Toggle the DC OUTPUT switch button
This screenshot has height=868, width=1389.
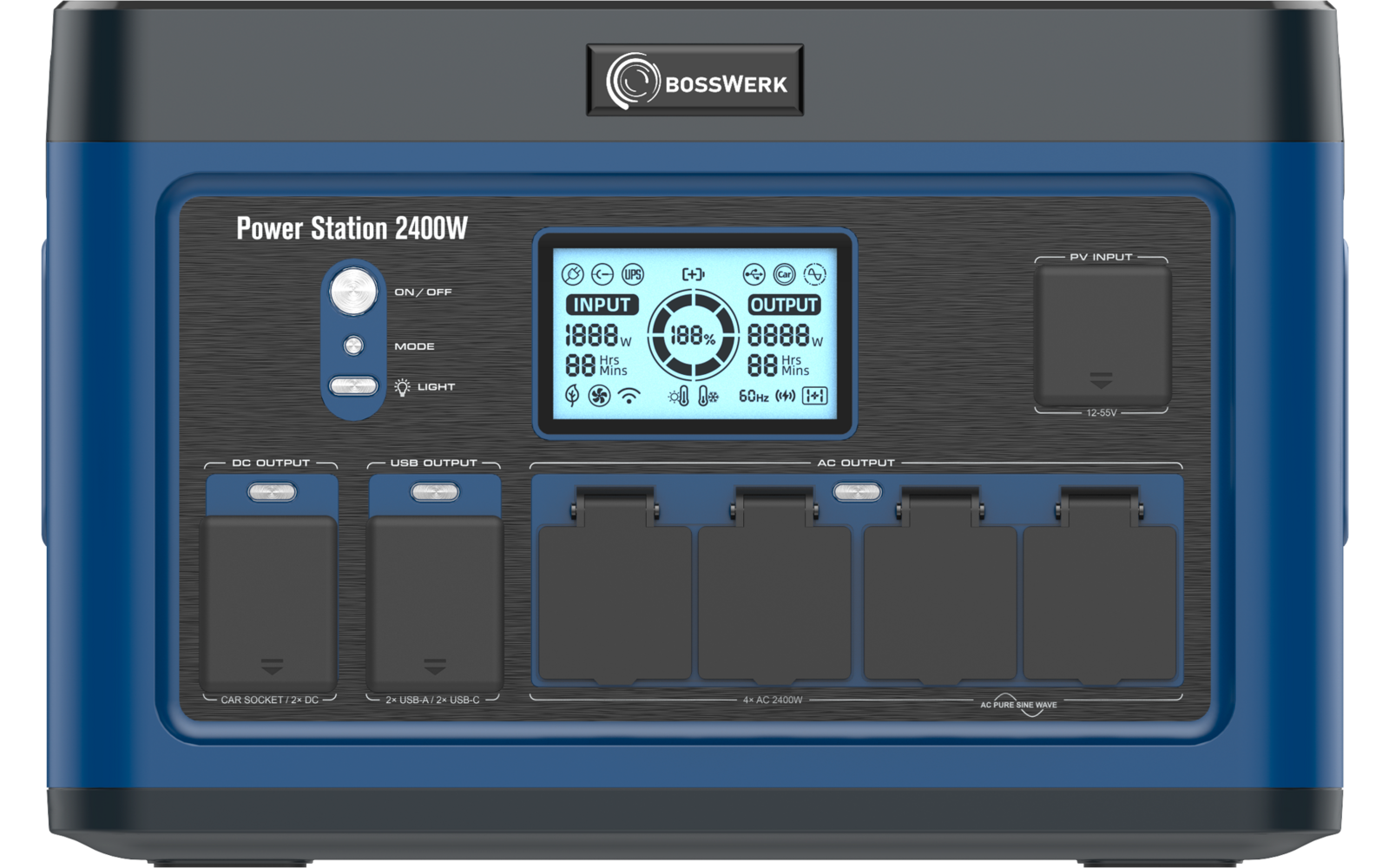coord(272,492)
